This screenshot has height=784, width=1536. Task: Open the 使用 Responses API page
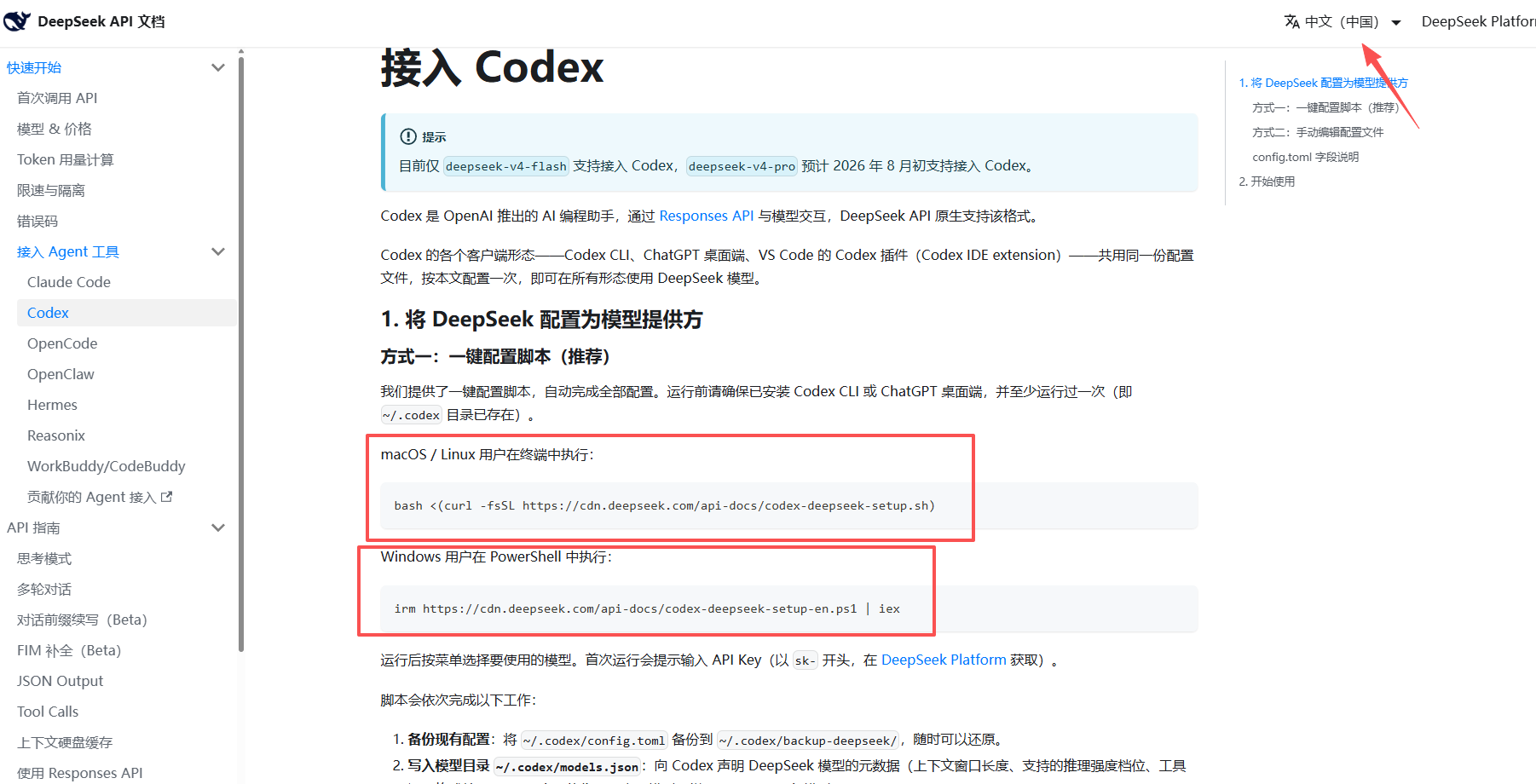[80, 773]
